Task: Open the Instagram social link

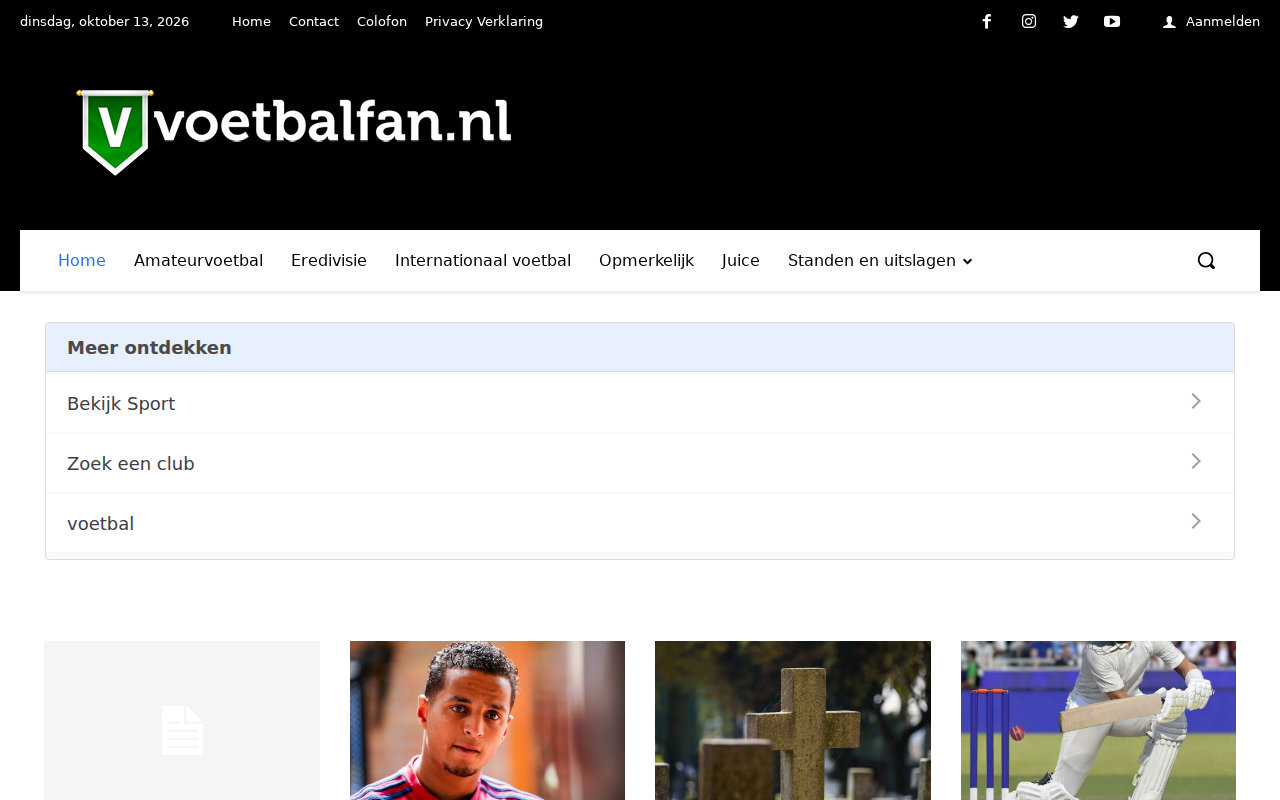Action: tap(1029, 22)
